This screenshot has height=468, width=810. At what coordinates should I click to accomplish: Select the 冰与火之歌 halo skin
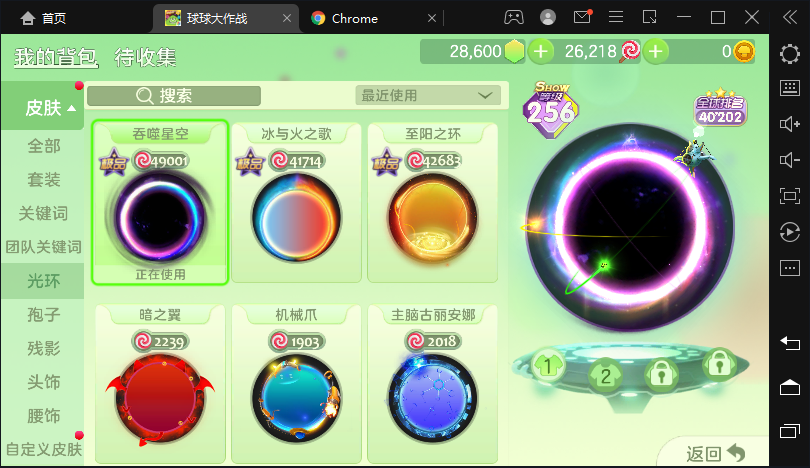click(x=297, y=202)
